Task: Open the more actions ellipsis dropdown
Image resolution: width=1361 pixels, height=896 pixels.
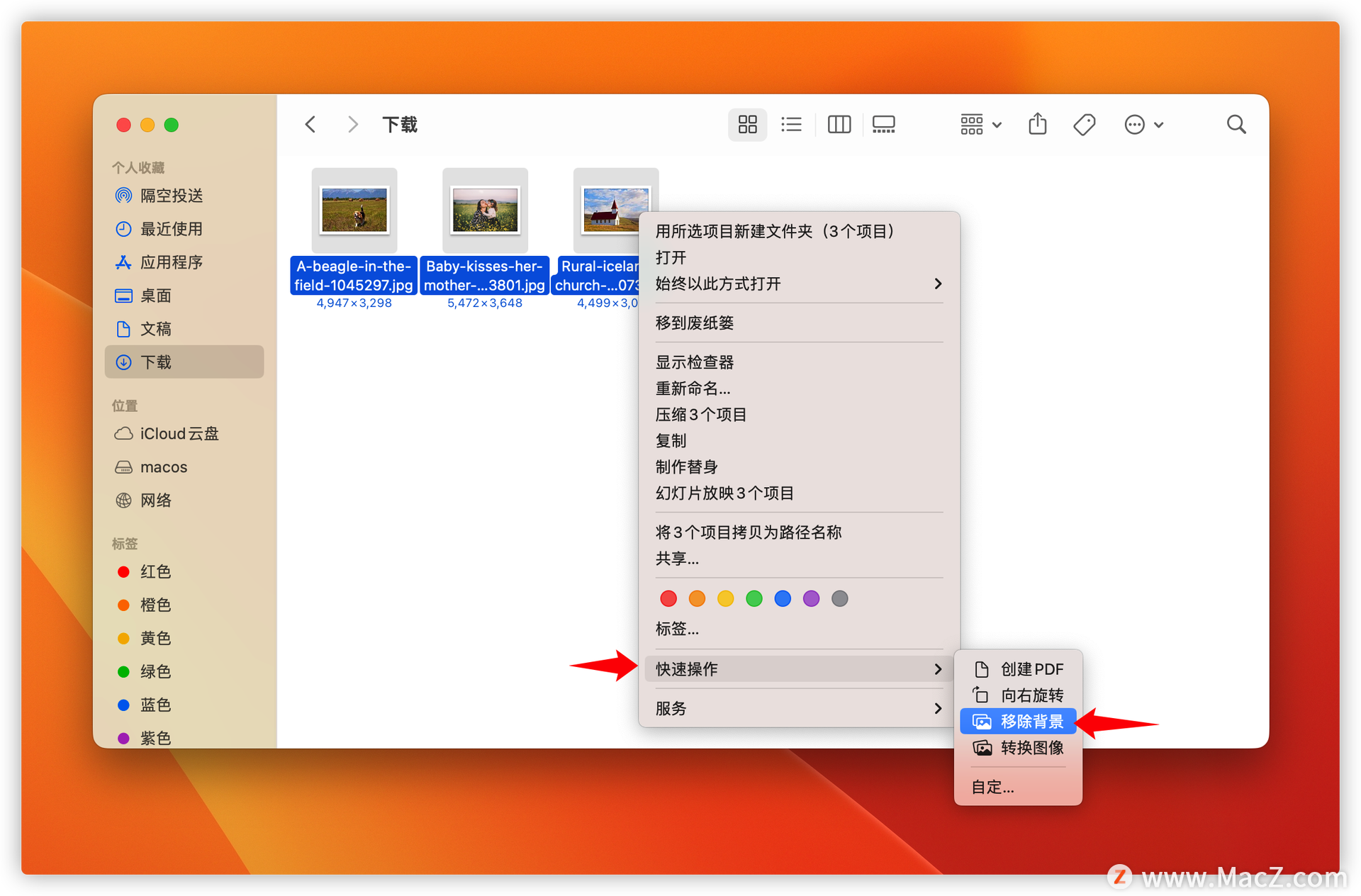Action: (1143, 125)
